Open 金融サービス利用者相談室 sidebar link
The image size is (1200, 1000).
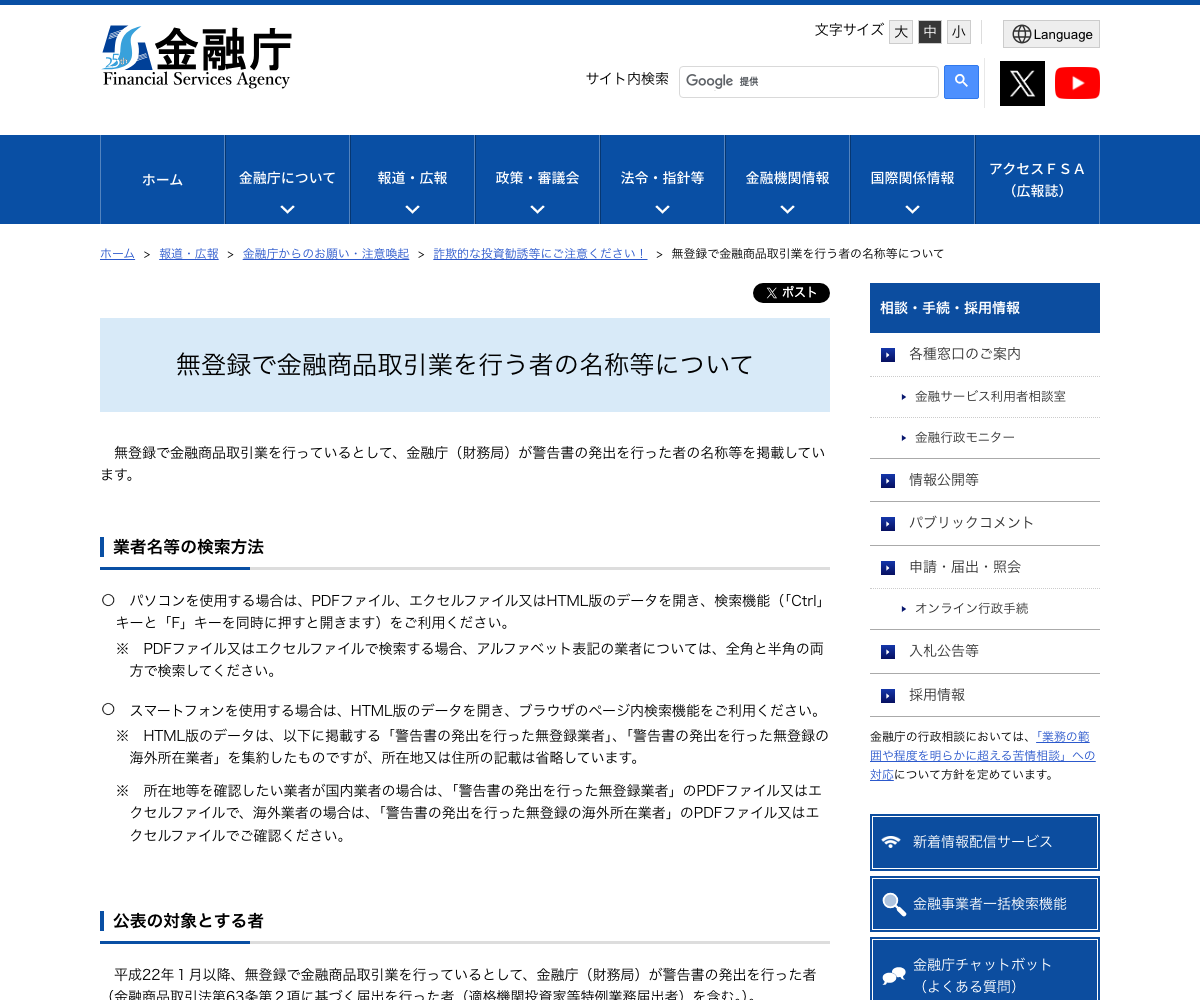click(x=990, y=397)
